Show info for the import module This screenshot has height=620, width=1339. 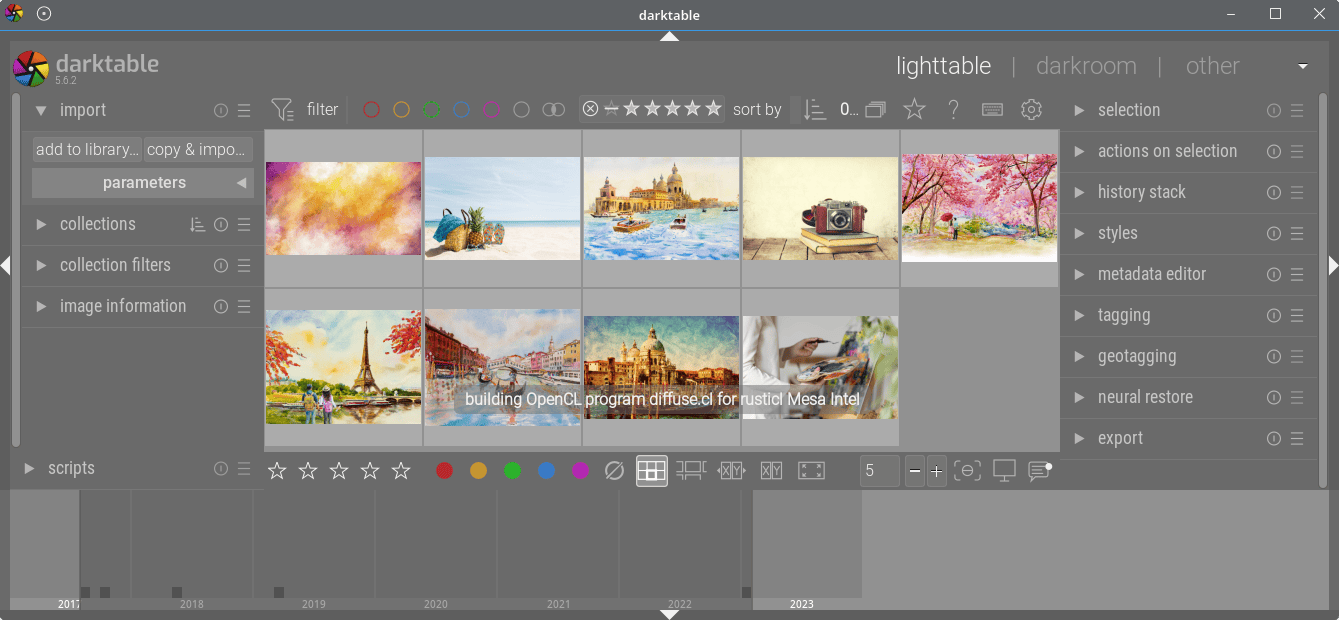click(221, 111)
